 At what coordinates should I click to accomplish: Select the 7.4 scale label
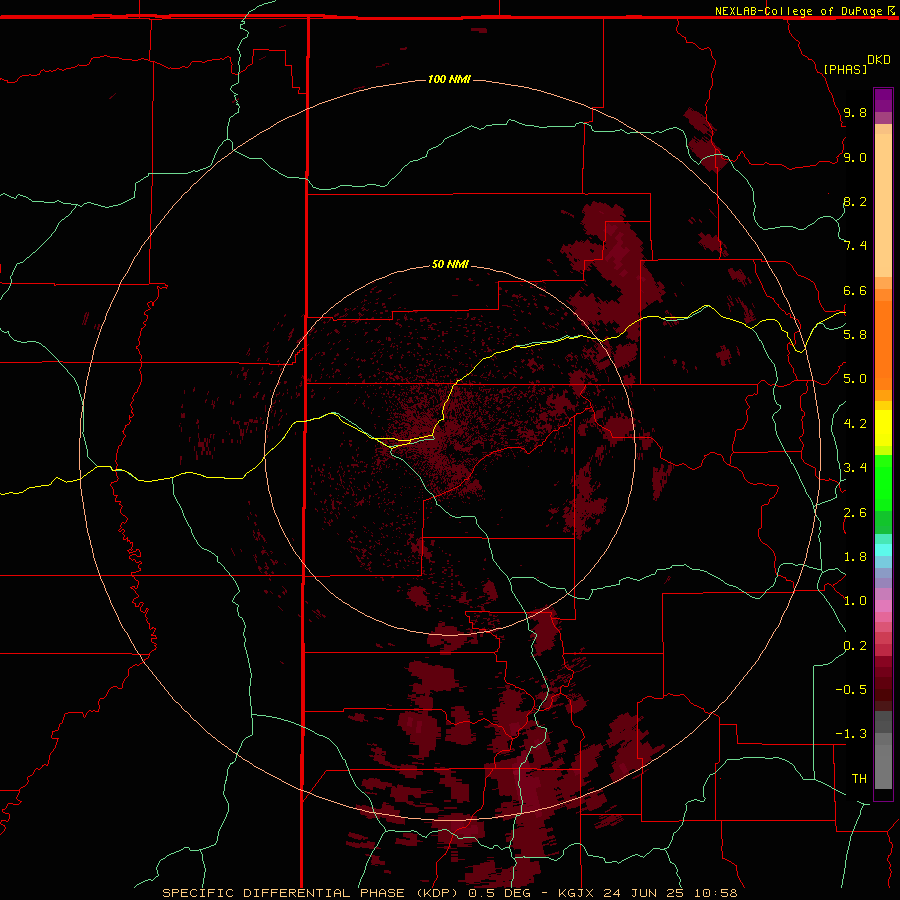tap(855, 246)
